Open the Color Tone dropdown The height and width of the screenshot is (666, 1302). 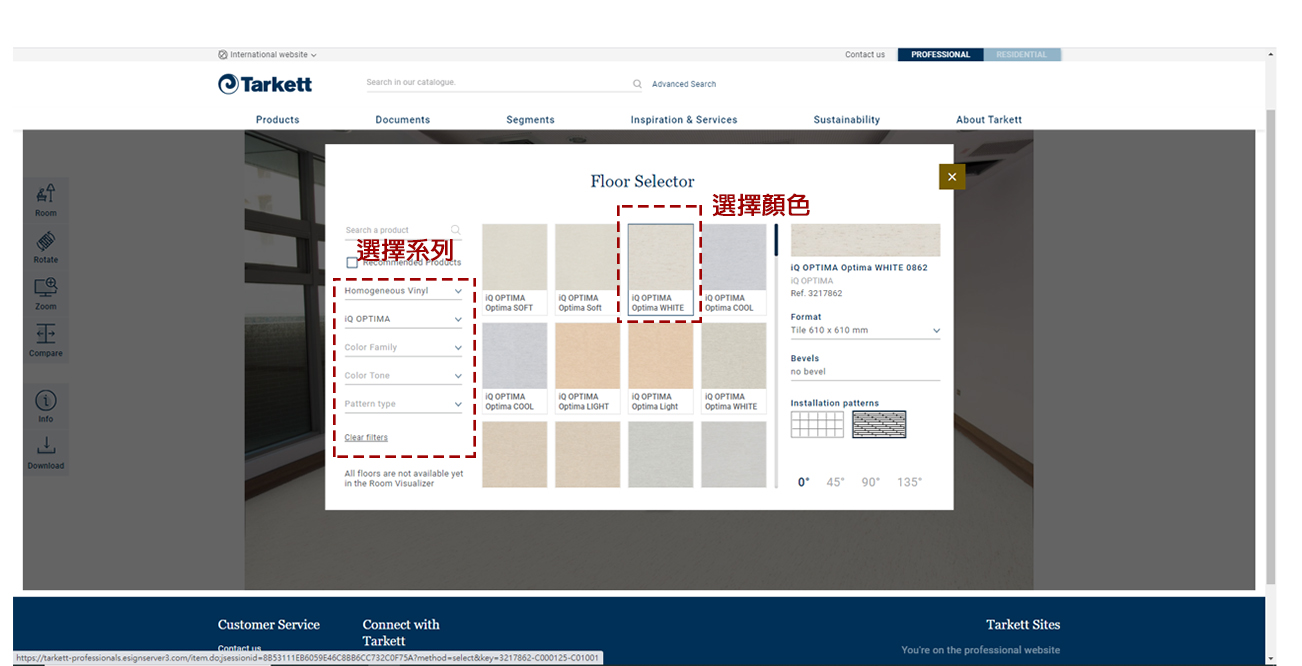pyautogui.click(x=404, y=375)
